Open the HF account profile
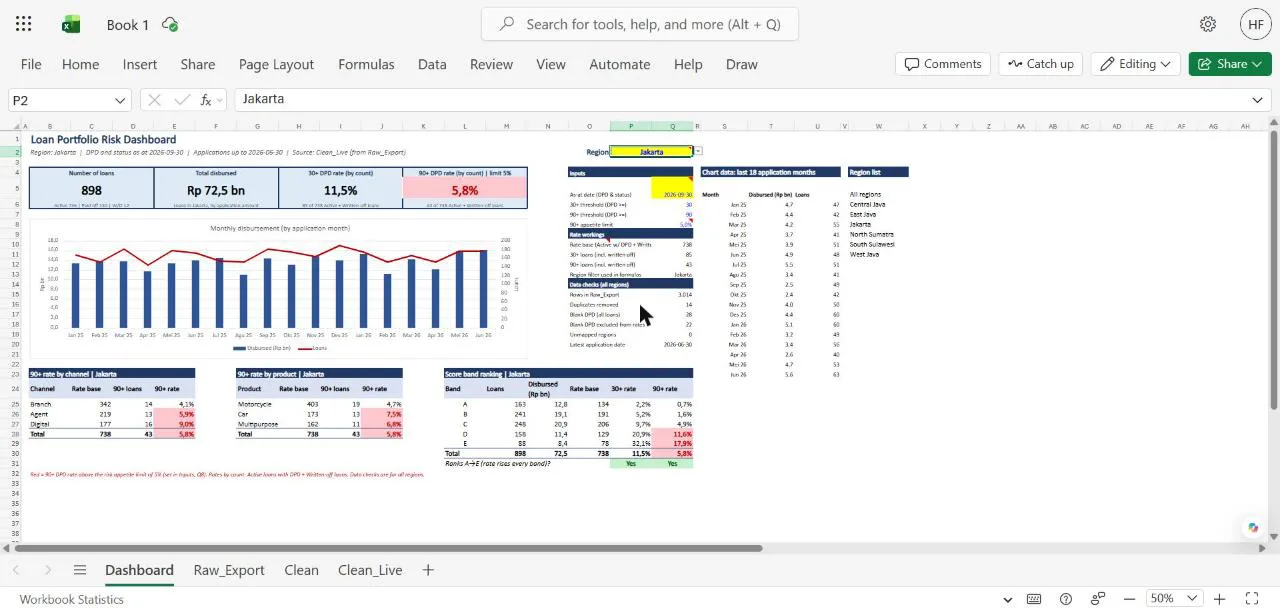 click(1256, 24)
